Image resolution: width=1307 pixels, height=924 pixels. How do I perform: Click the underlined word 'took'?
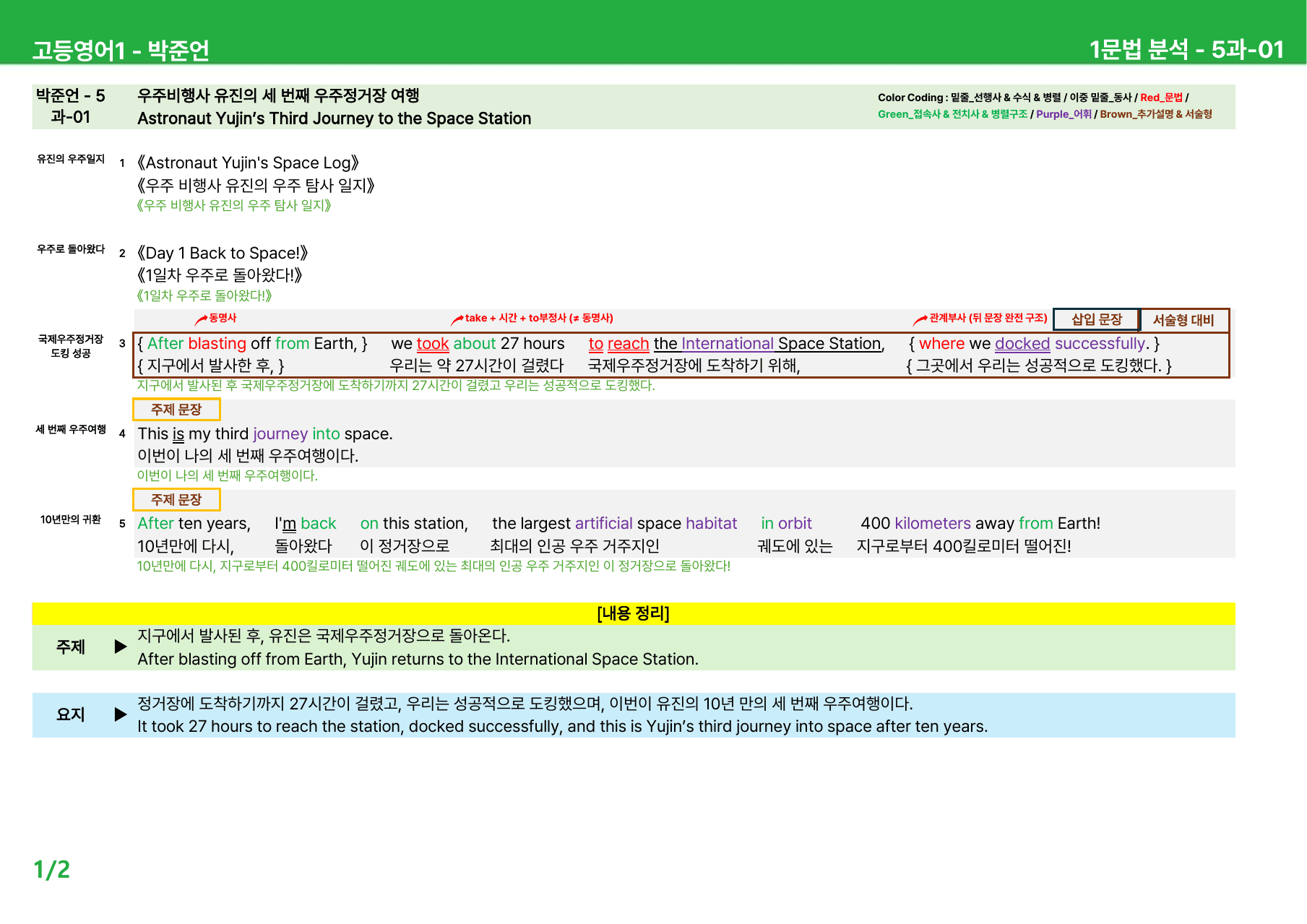pyautogui.click(x=433, y=344)
